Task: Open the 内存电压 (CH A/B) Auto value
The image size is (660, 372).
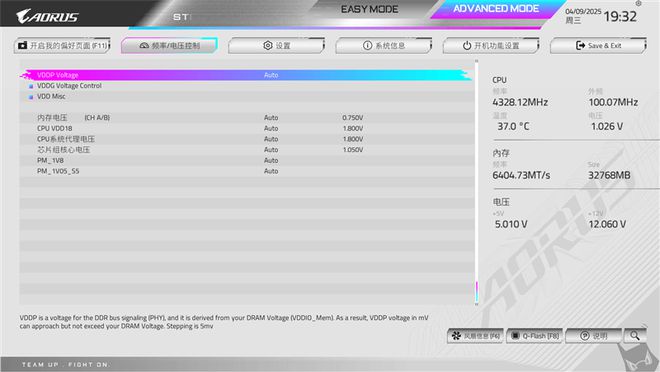Action: (x=271, y=118)
